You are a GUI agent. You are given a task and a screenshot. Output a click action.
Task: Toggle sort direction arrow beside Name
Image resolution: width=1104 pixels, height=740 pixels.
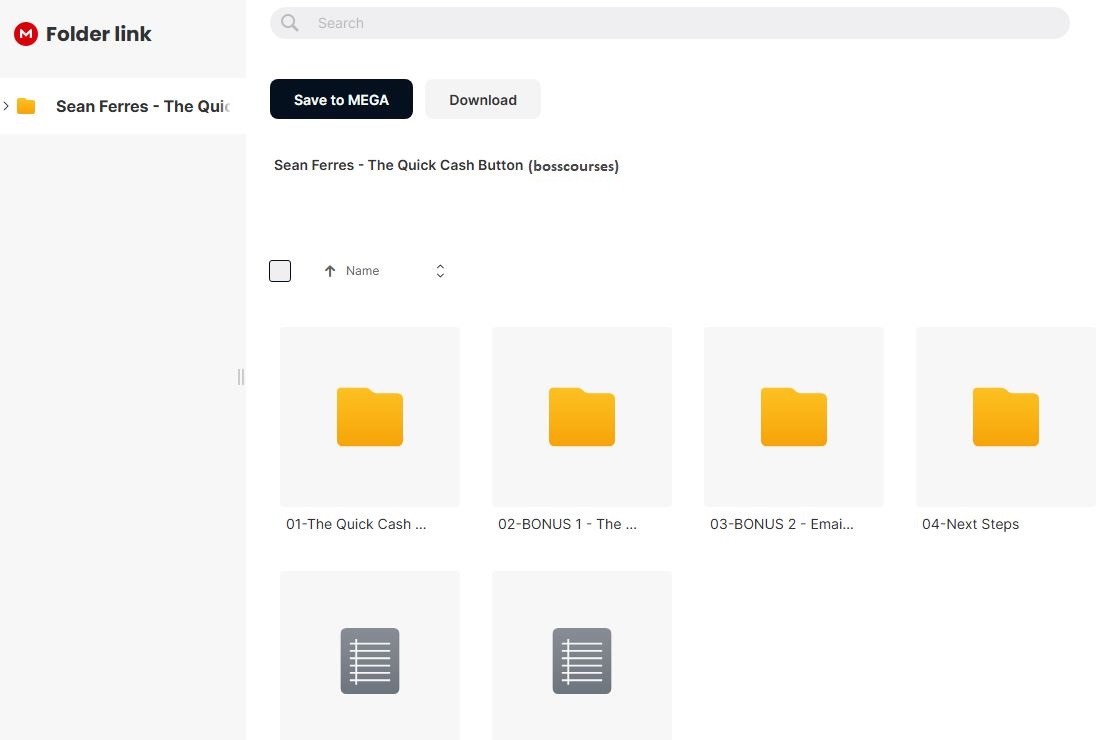point(330,271)
